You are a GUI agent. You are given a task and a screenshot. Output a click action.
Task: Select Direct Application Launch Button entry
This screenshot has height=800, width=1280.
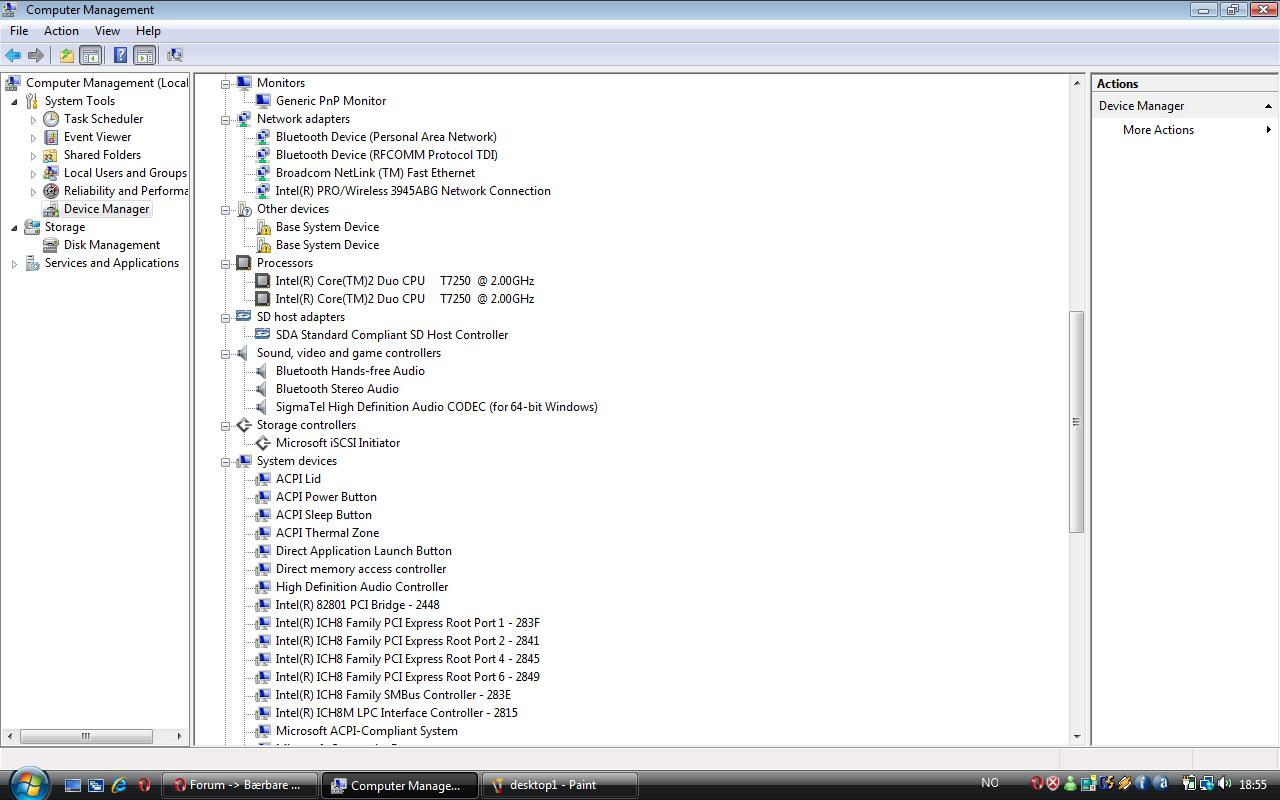coord(364,551)
